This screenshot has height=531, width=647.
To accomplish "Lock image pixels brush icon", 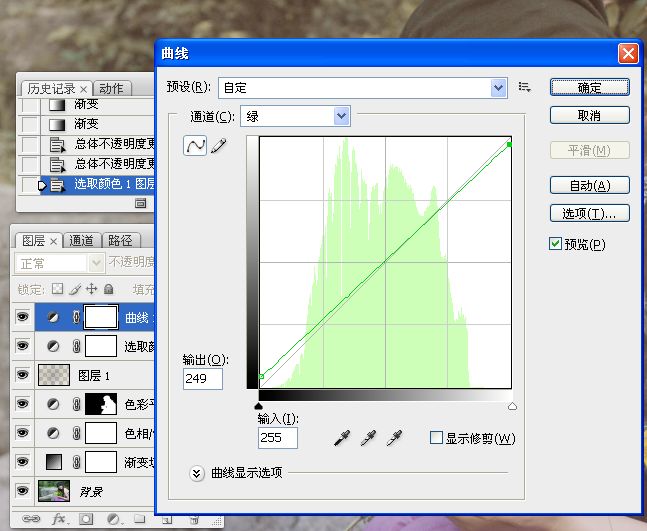I will tap(75, 289).
